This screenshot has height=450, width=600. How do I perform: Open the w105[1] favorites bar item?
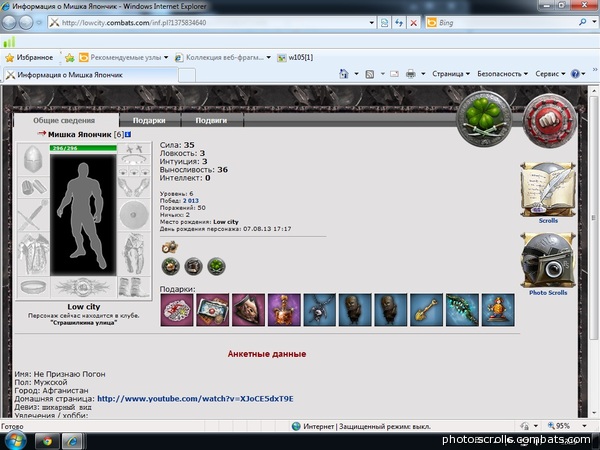pos(295,57)
